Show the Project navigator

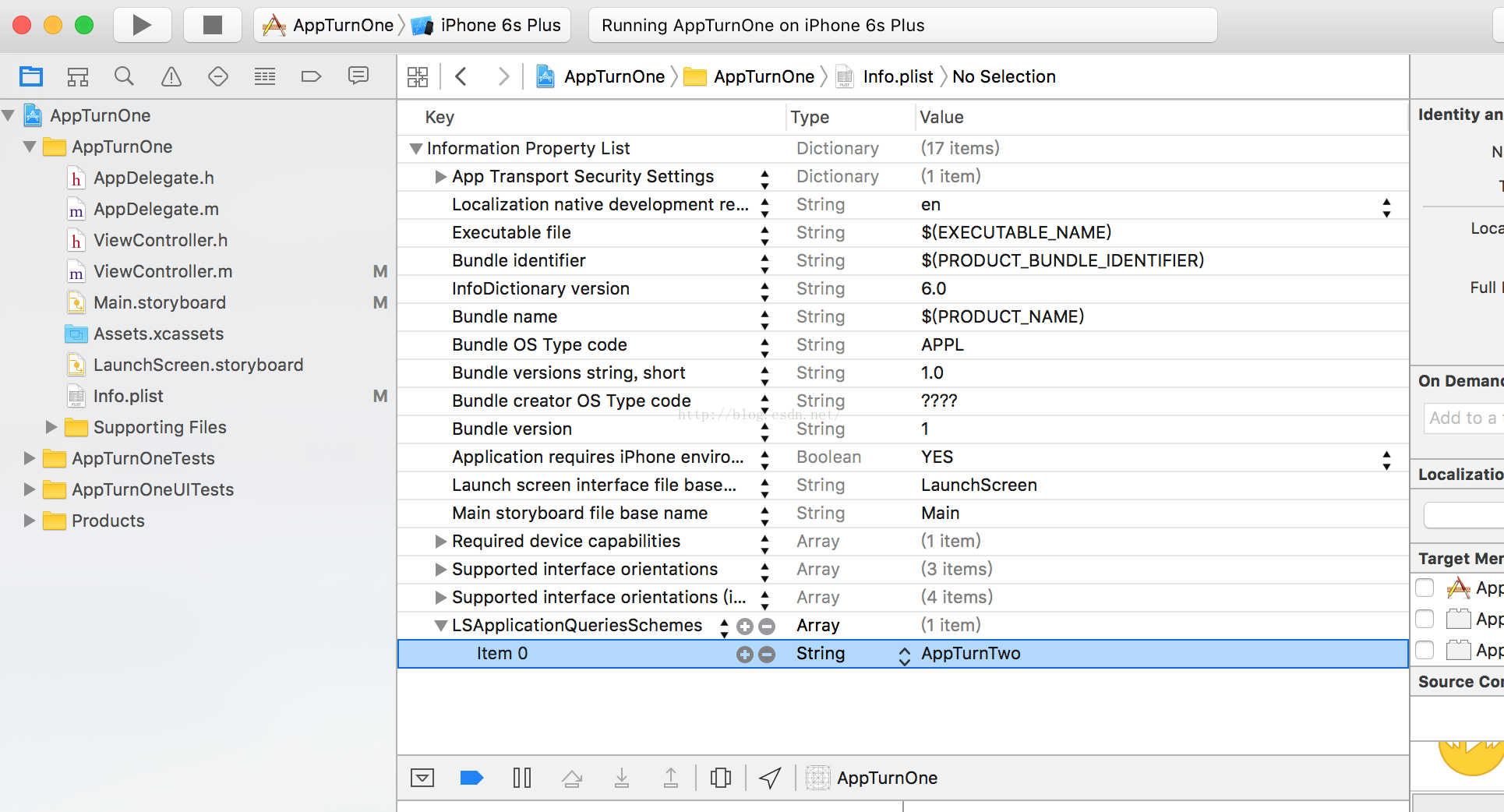[31, 76]
